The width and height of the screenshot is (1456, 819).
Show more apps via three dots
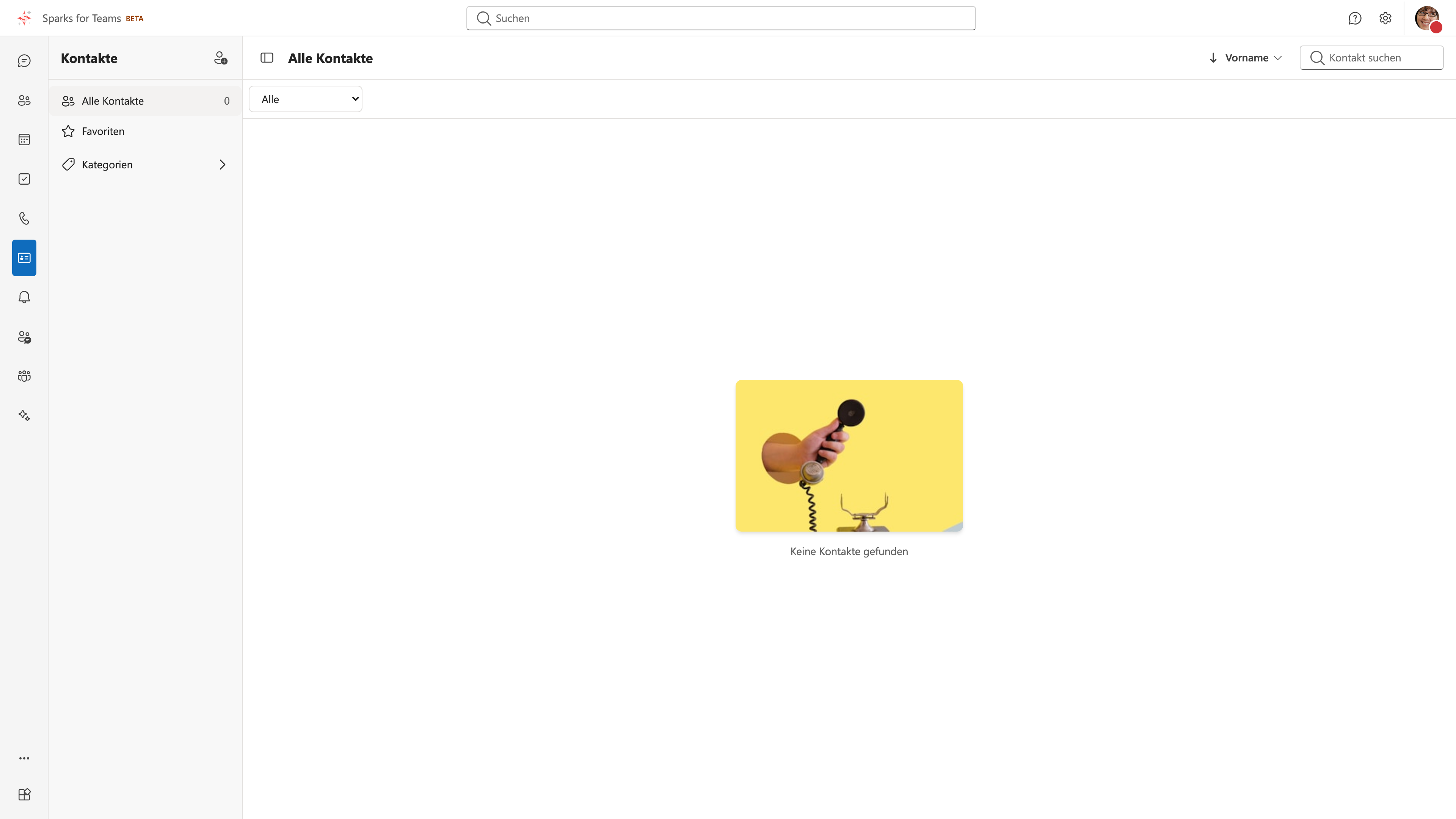(24, 758)
